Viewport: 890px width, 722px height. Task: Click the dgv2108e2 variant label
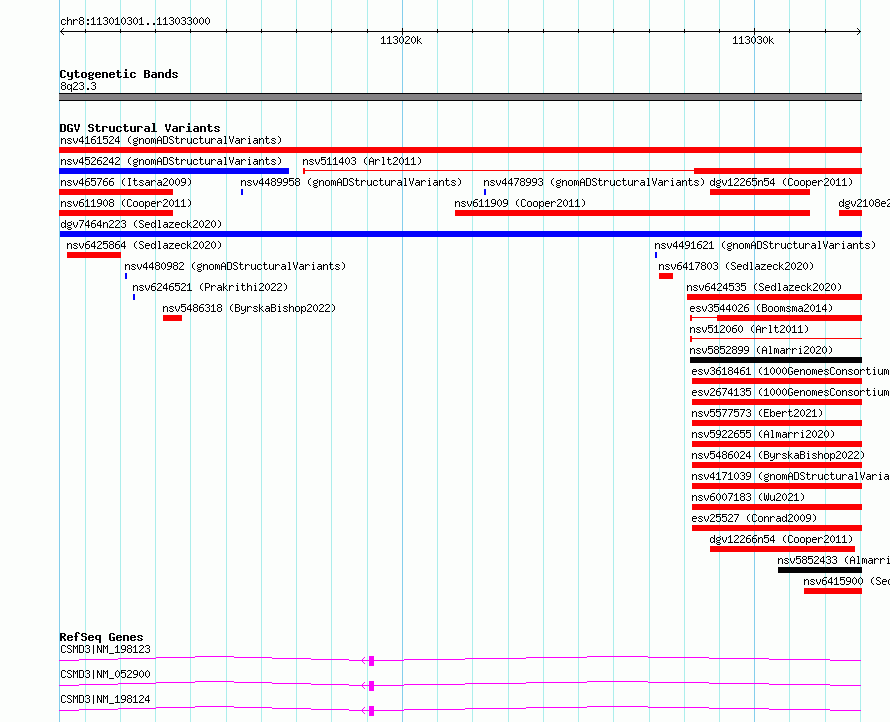(x=864, y=203)
